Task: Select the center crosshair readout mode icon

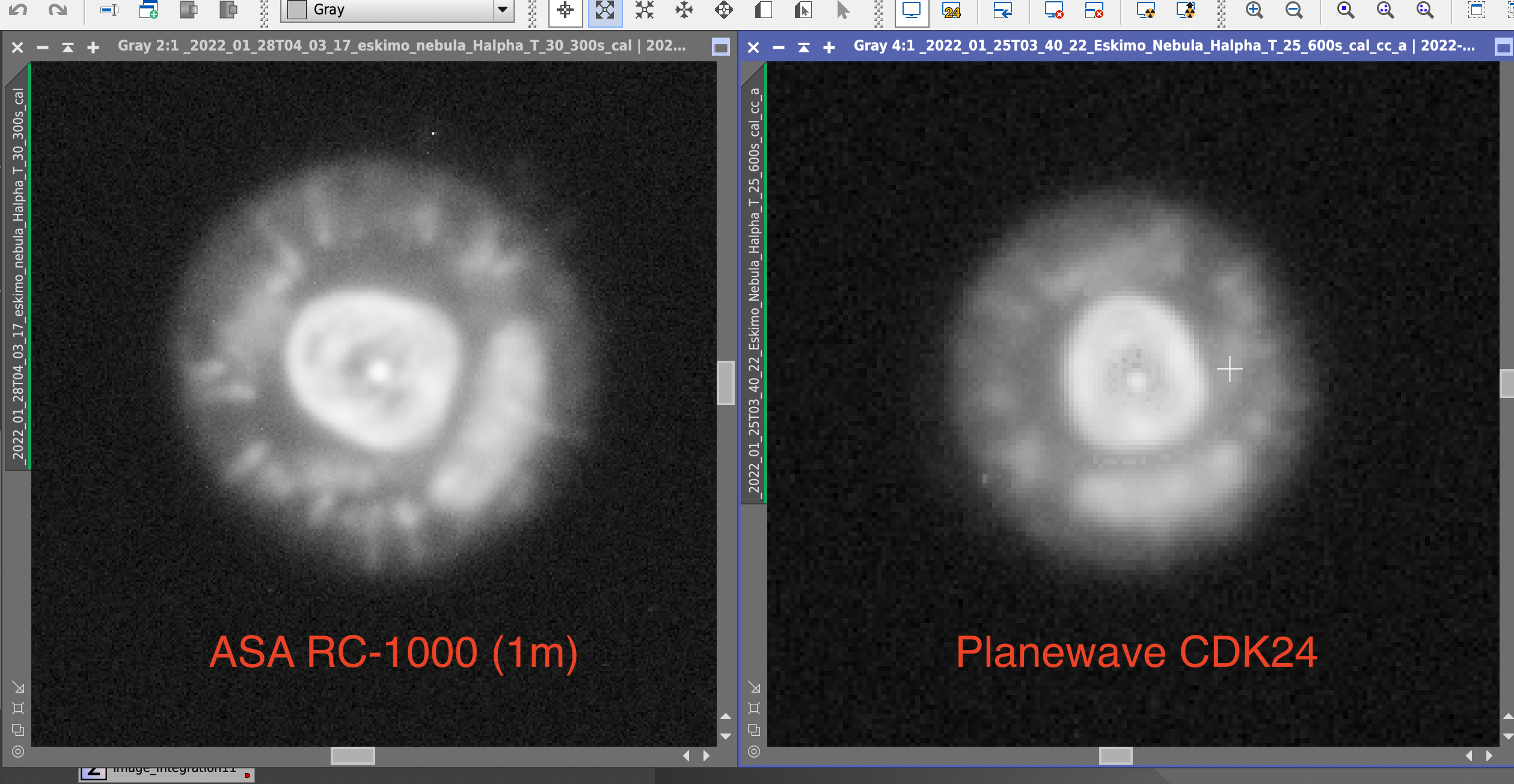Action: point(565,10)
